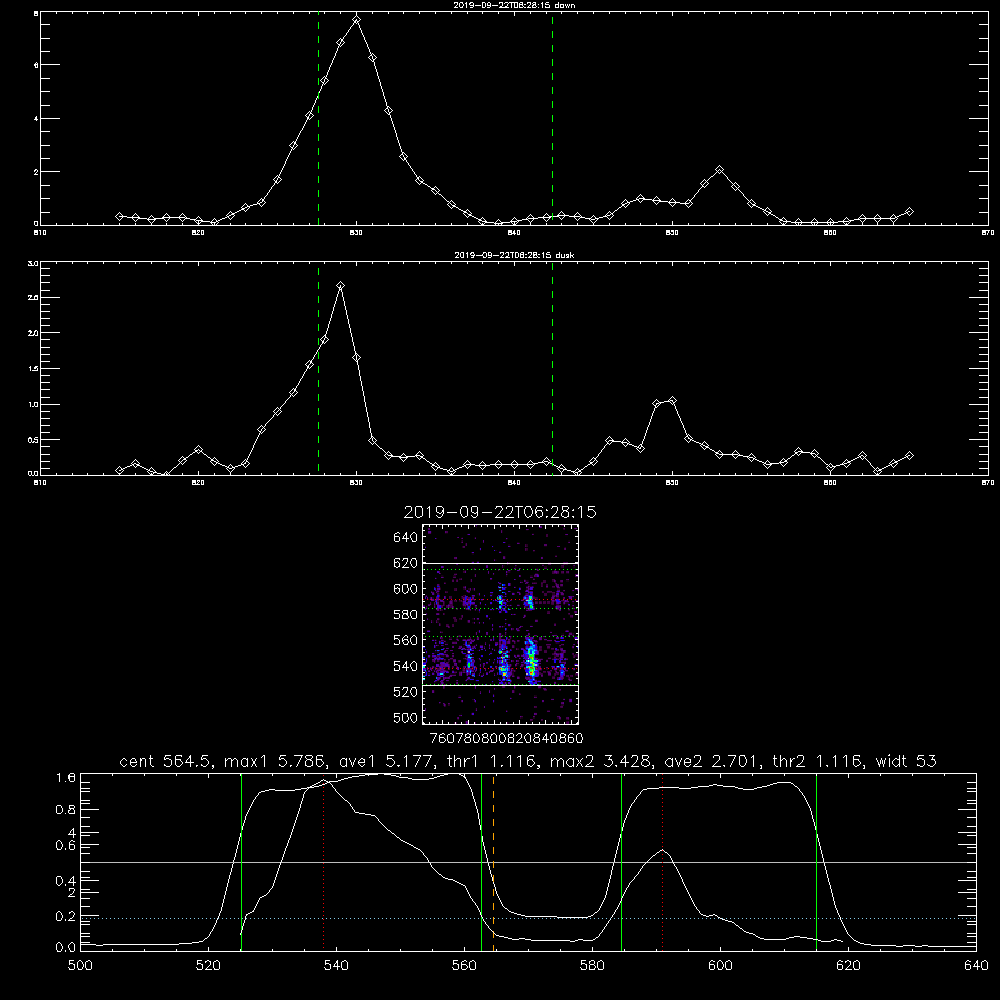Click the green vertical line near 615 in the bottom plot

816,861
